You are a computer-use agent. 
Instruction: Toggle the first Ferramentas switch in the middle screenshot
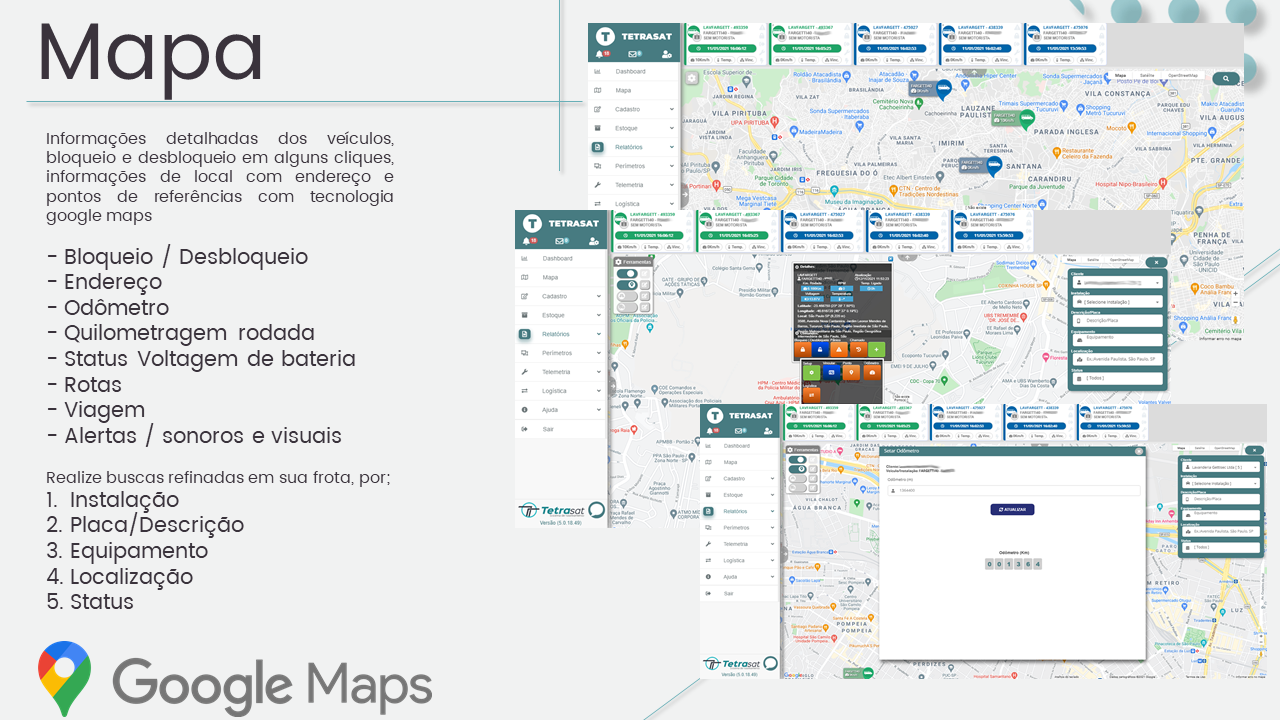[x=627, y=273]
